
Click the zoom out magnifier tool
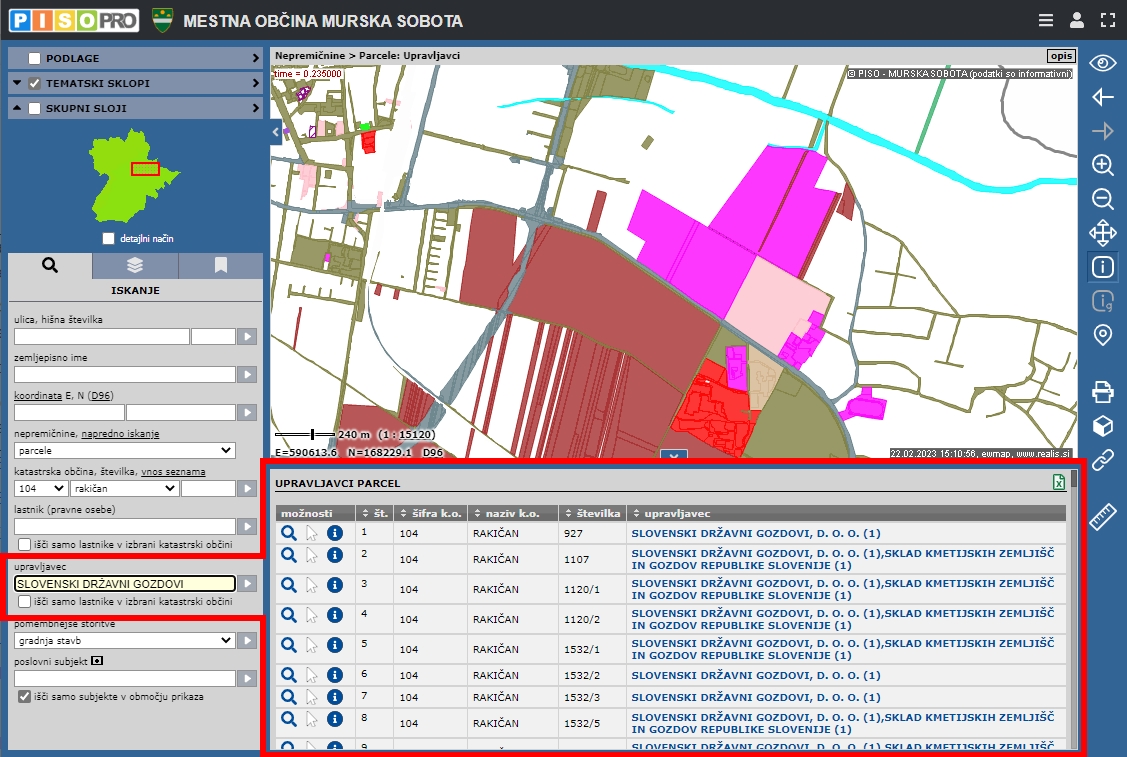coord(1102,199)
